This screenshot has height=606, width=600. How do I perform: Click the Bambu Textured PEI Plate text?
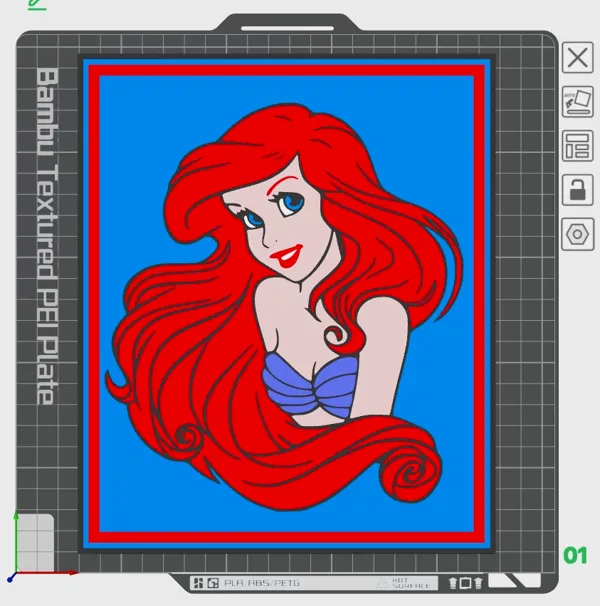coord(48,236)
